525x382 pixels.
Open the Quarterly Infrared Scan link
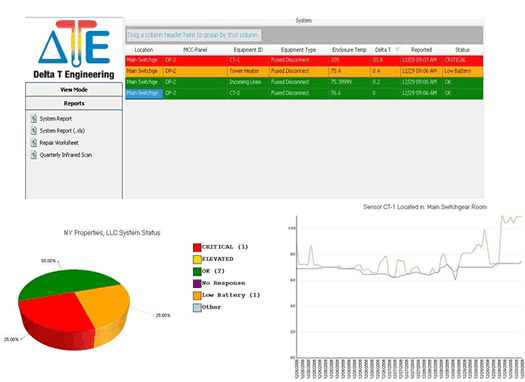click(66, 155)
